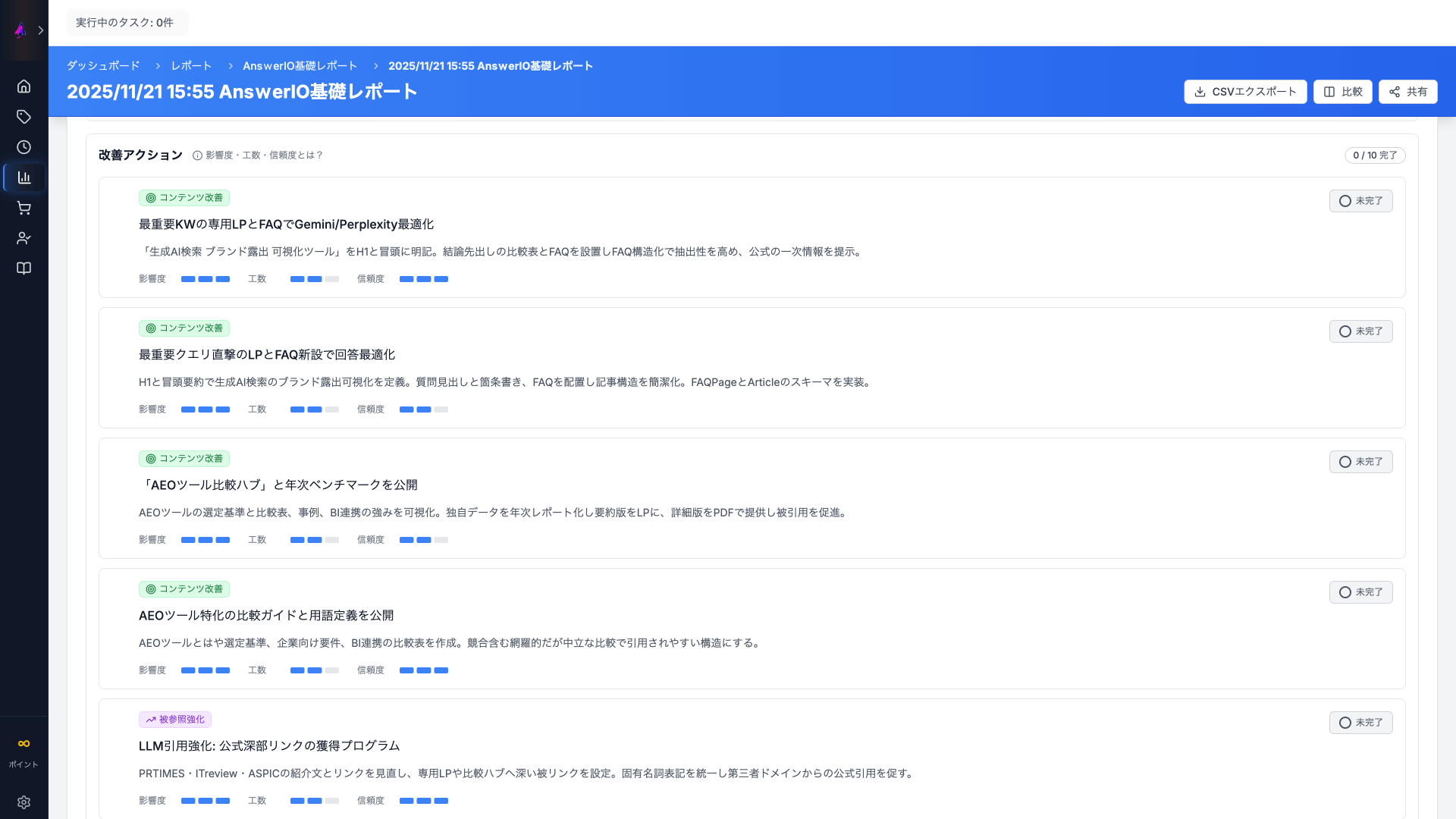Click the CSVエクスポート button
The height and width of the screenshot is (819, 1456).
(1245, 92)
